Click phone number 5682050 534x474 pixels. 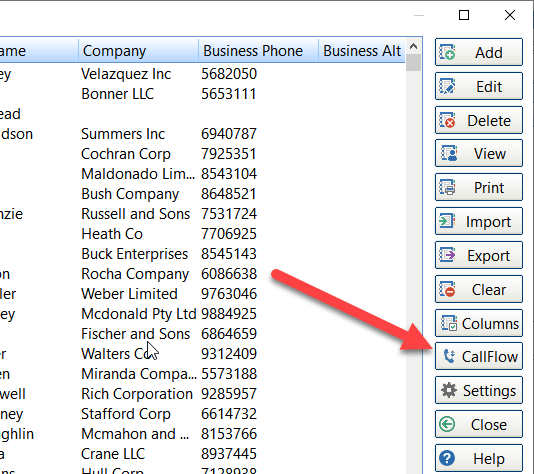[x=229, y=74]
